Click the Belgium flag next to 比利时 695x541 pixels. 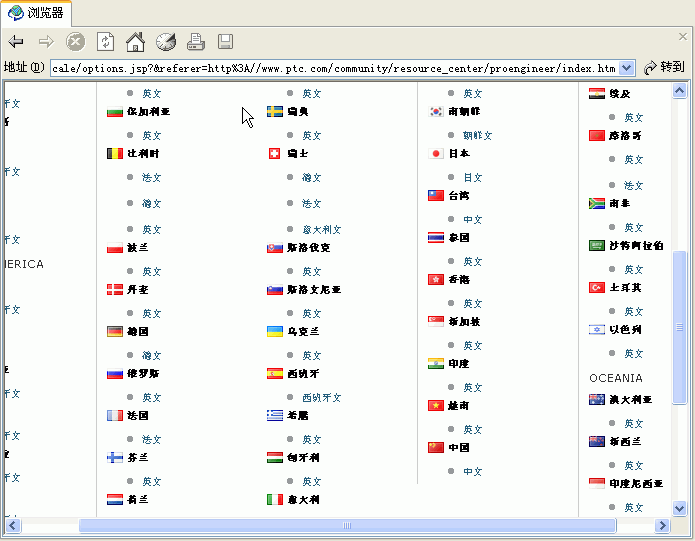115,154
